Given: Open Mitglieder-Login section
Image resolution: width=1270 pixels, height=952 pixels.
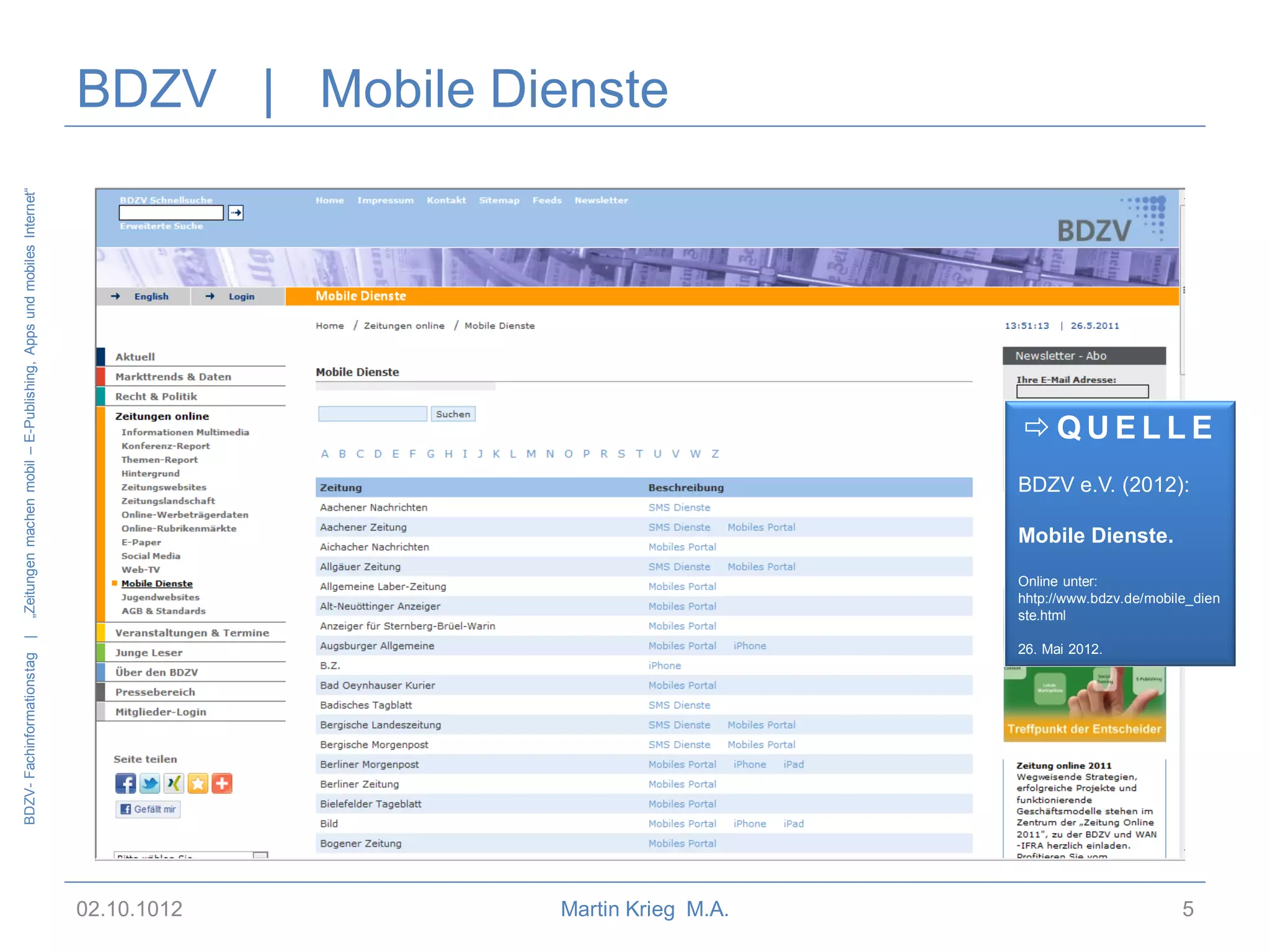Looking at the screenshot, I should [x=161, y=712].
